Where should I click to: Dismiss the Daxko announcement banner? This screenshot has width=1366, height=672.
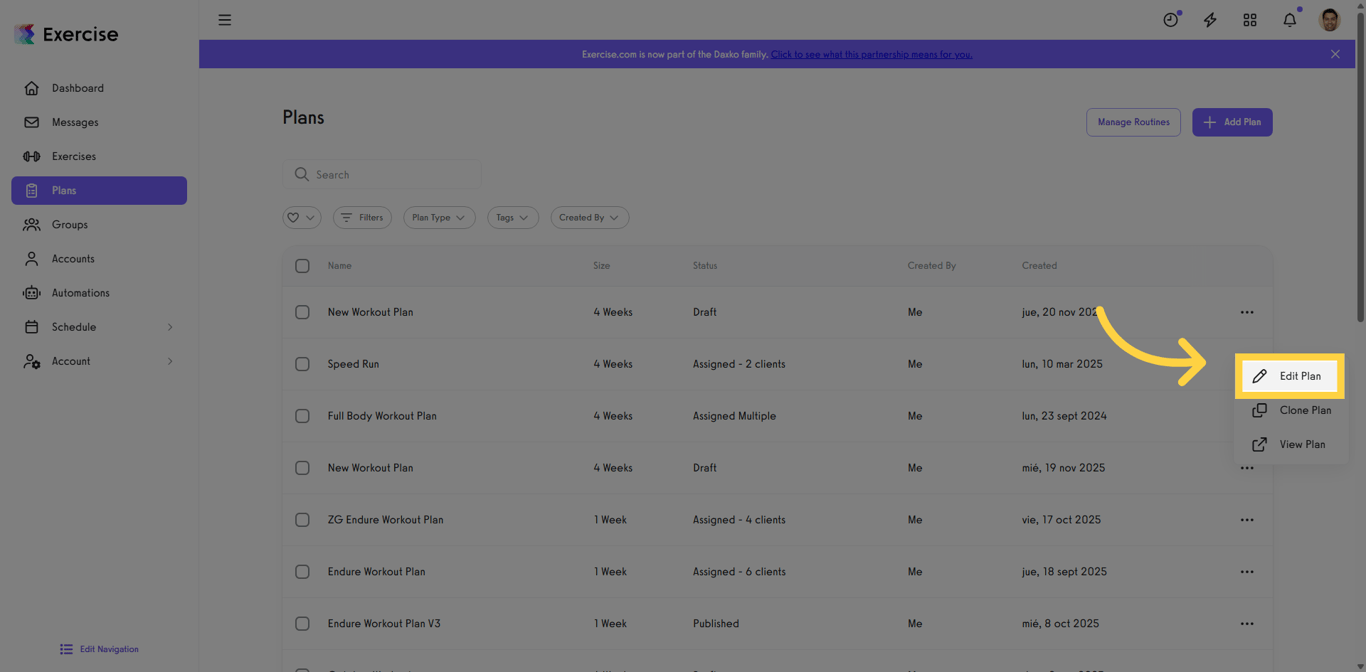(x=1335, y=54)
